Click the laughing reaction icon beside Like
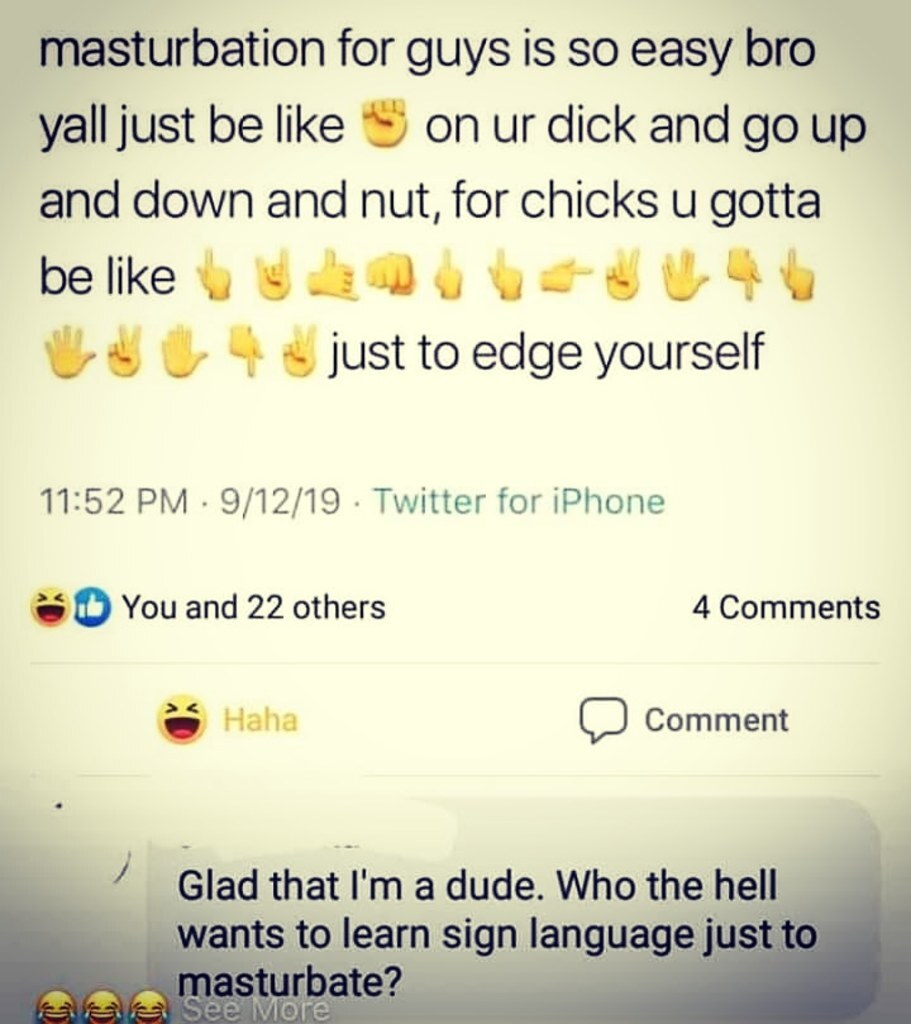The height and width of the screenshot is (1024, 911). pos(52,607)
